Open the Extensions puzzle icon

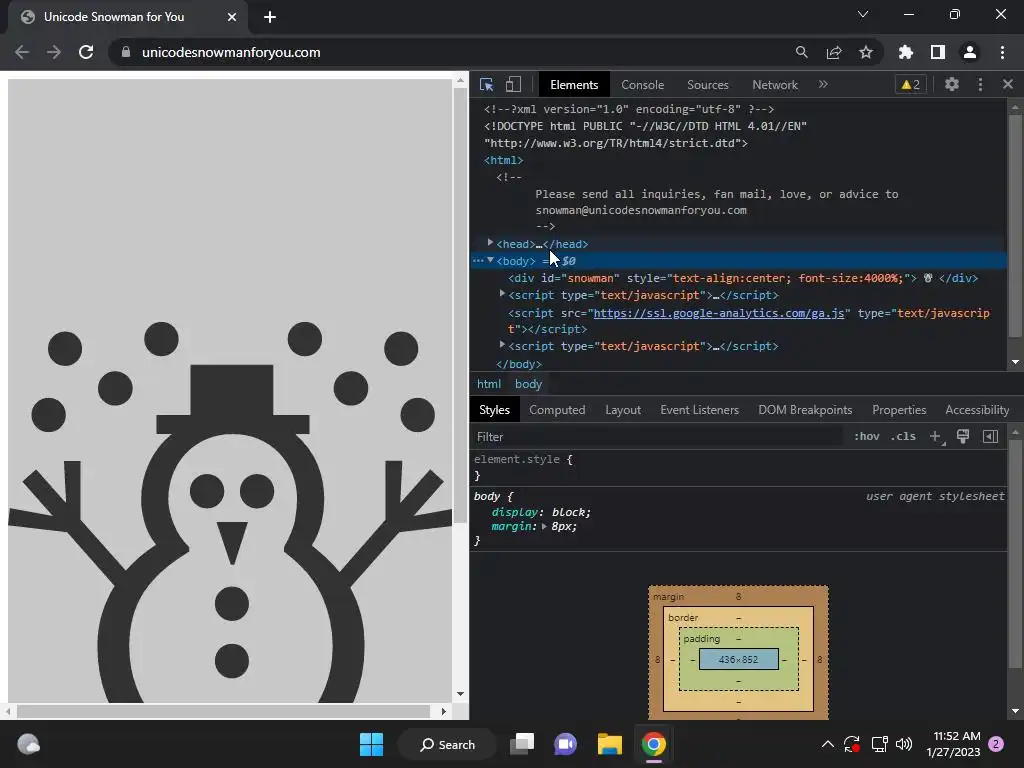point(905,52)
